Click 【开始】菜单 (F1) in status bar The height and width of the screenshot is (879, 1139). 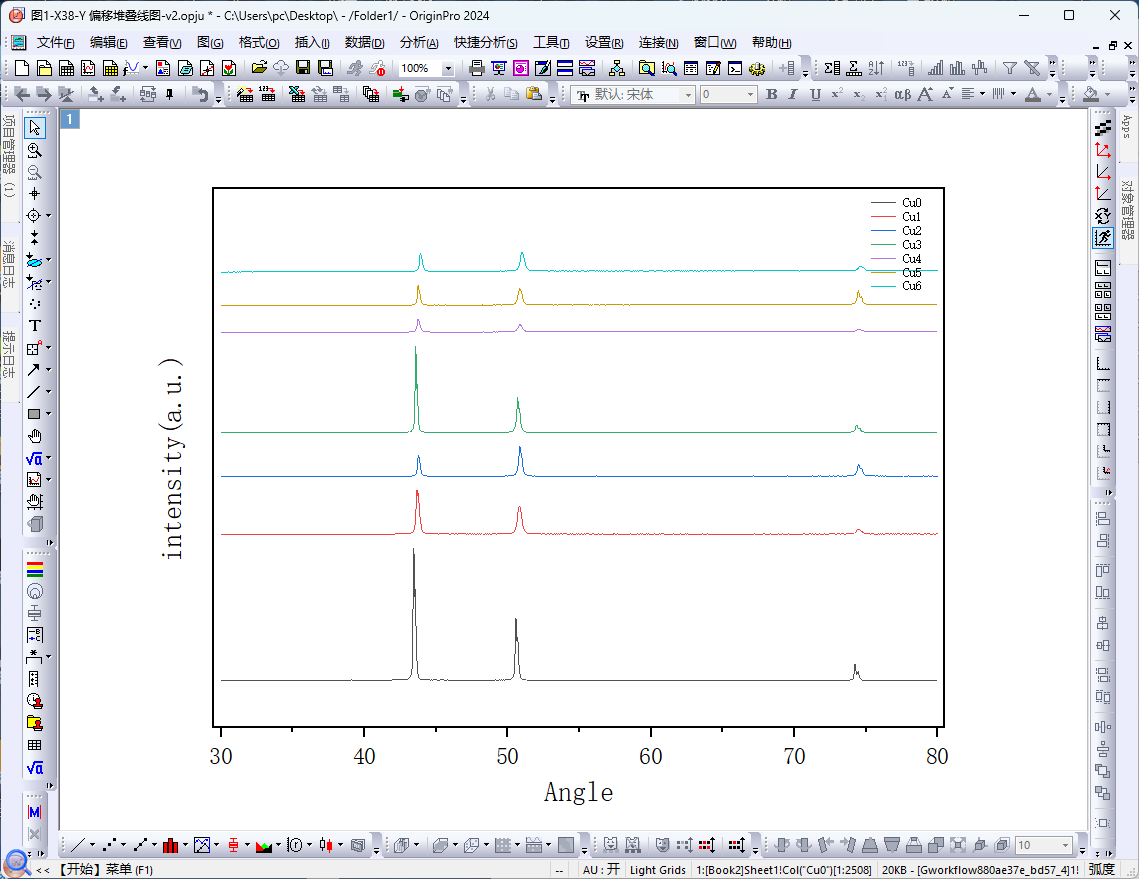[105, 870]
